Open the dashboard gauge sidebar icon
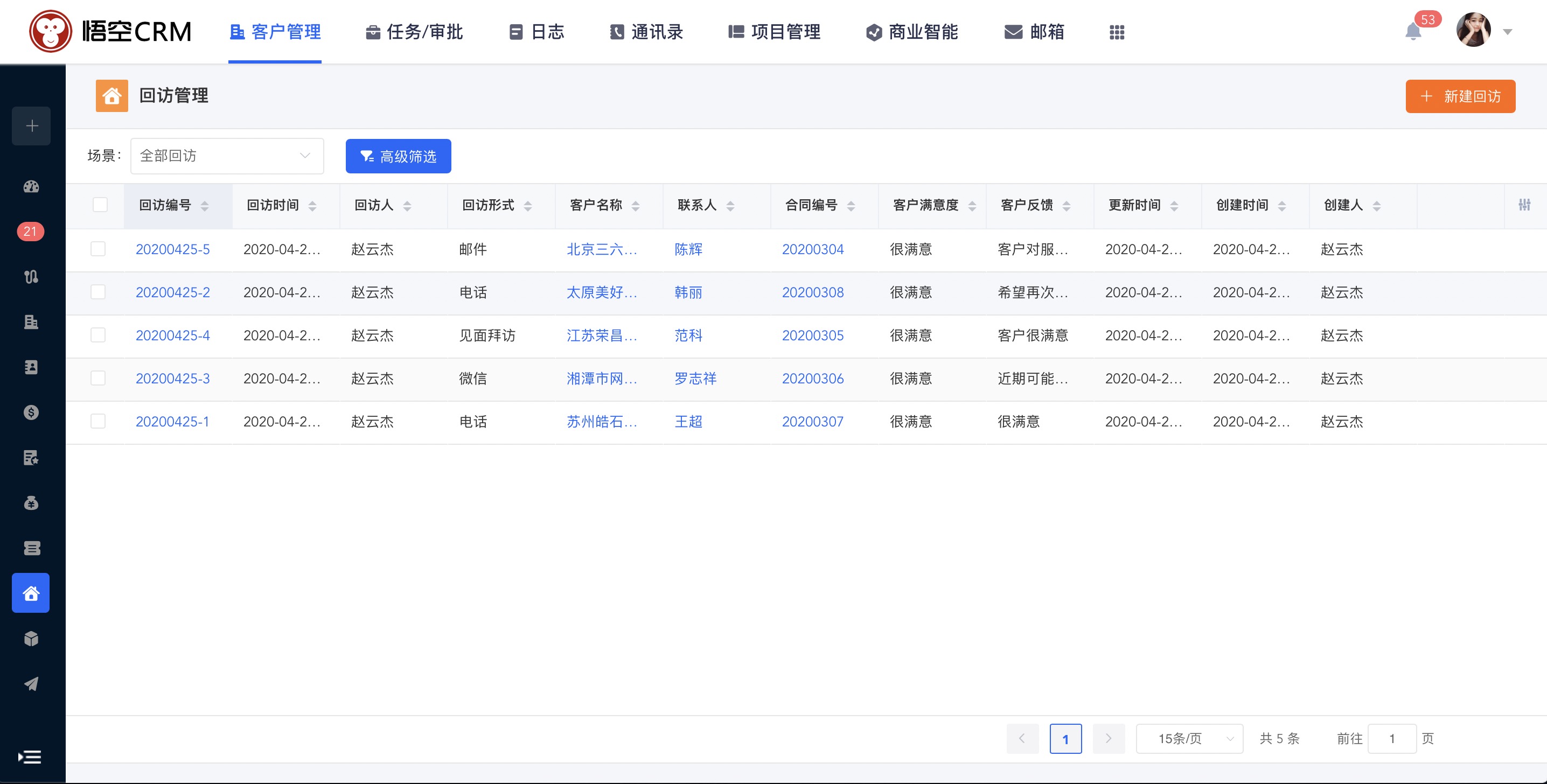Viewport: 1547px width, 784px height. coord(31,187)
